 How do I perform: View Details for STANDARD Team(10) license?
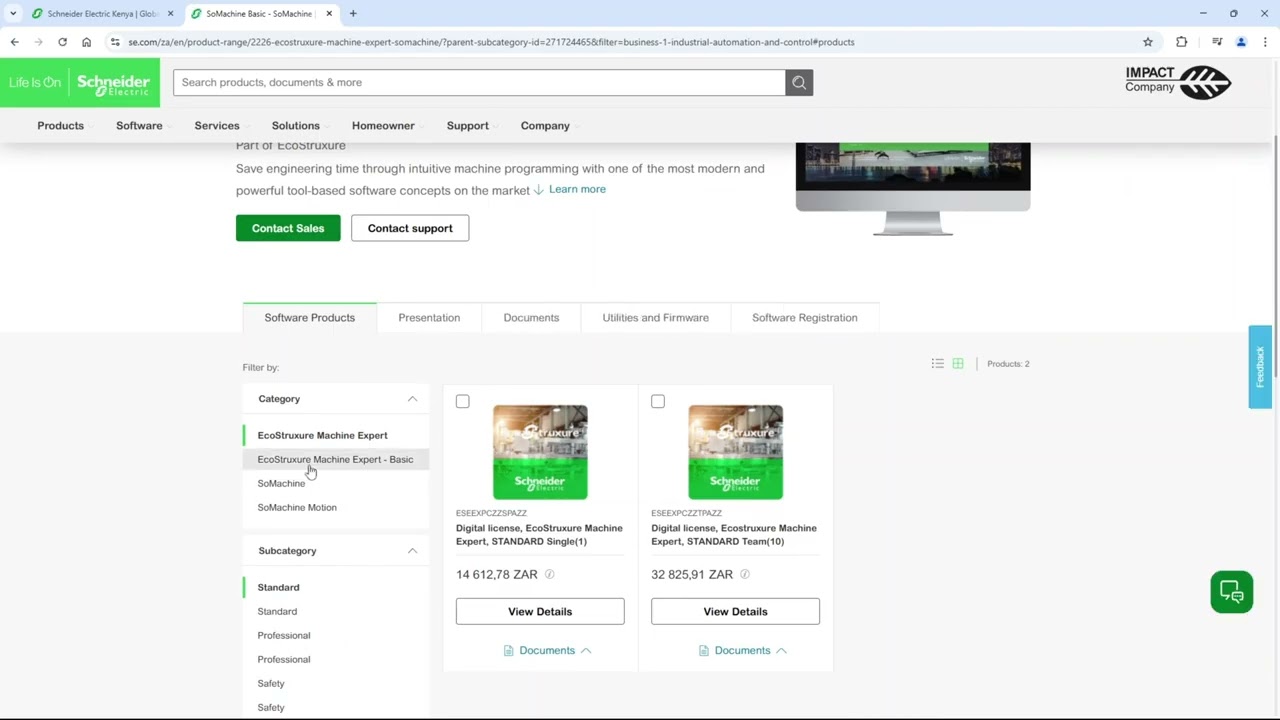(735, 611)
